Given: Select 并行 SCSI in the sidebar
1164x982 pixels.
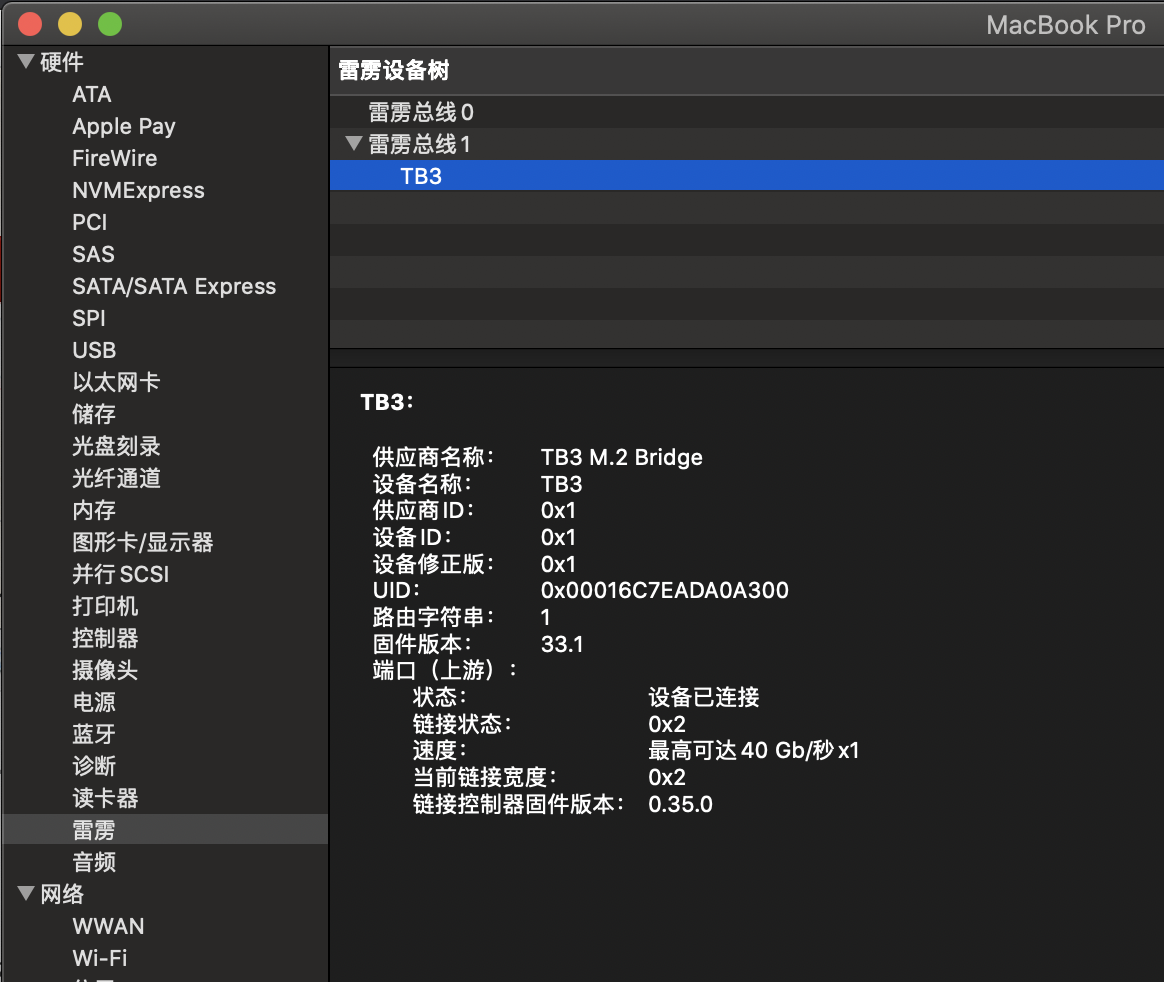Looking at the screenshot, I should point(120,573).
